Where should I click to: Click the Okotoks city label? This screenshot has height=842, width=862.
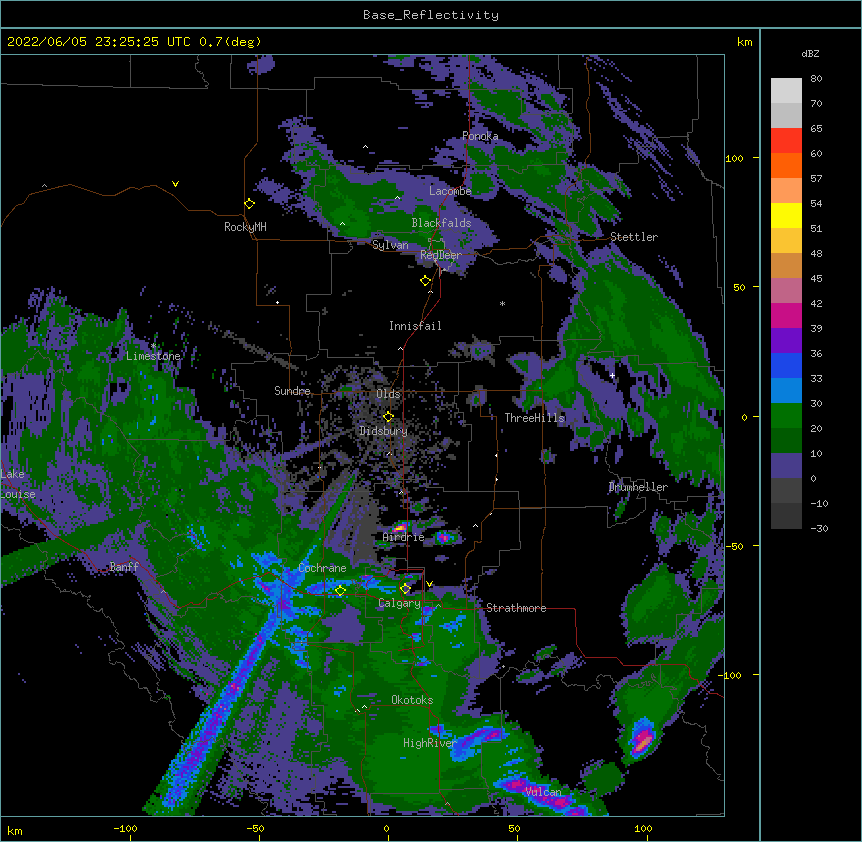412,700
